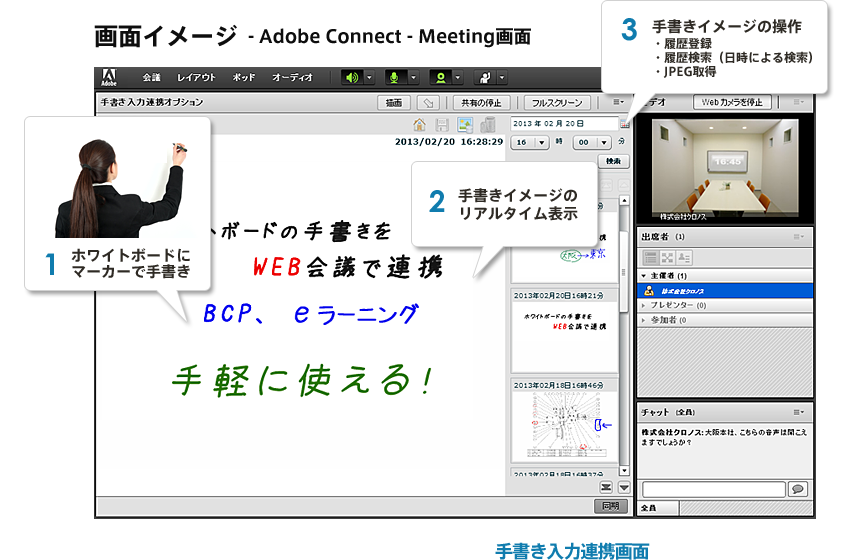Viewport: 860px width, 560px height.
Task: Click the history list scrollbar thumb
Action: (624, 271)
